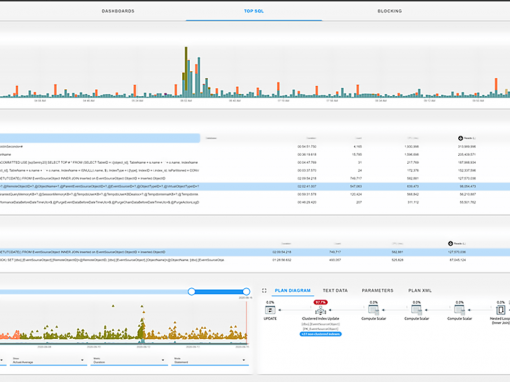
Task: Move the left time range slider handle
Action: pyautogui.click(x=191, y=292)
